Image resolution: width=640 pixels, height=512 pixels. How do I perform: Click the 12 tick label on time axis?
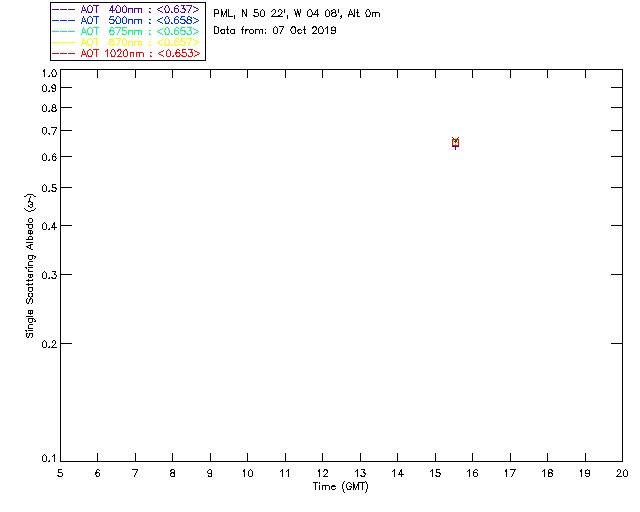point(322,473)
